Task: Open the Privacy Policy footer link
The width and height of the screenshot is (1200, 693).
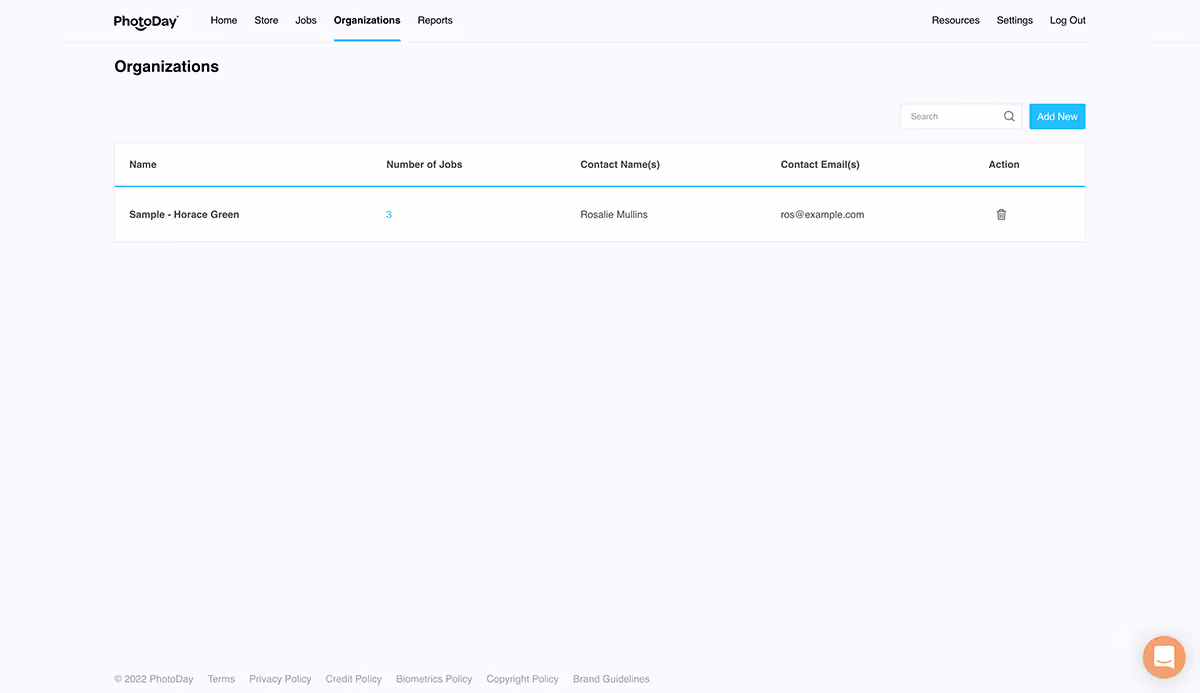Action: pyautogui.click(x=280, y=679)
